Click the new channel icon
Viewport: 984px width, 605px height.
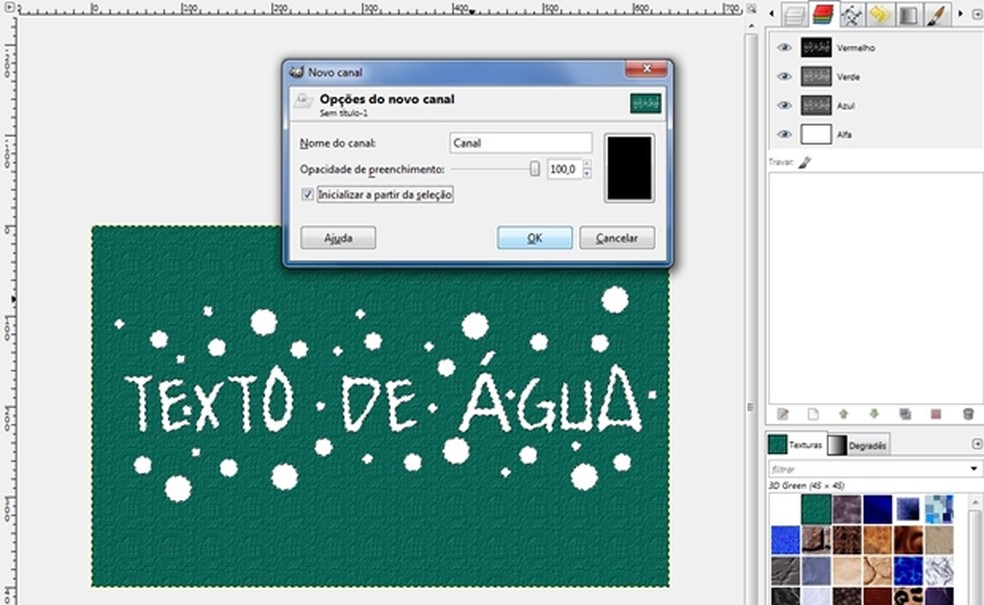click(813, 414)
